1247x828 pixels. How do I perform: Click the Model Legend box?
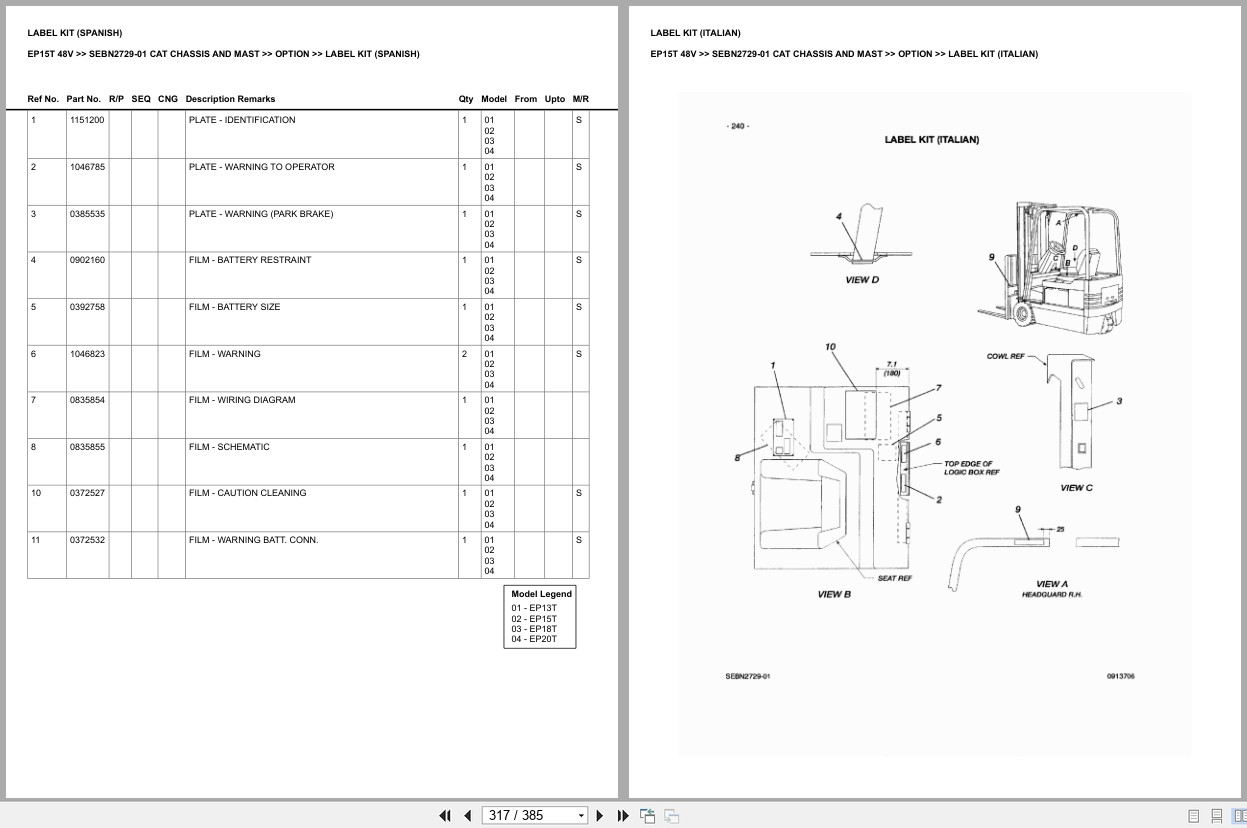tap(540, 616)
